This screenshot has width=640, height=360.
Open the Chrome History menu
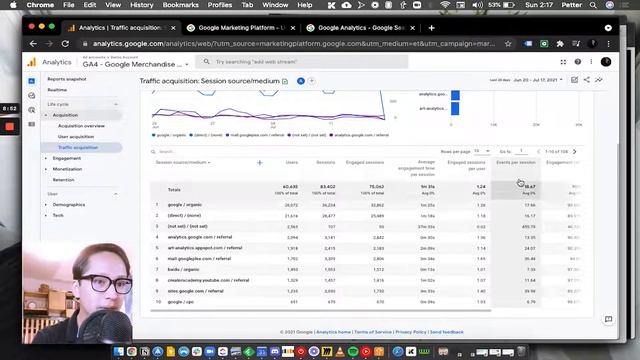tap(141, 5)
